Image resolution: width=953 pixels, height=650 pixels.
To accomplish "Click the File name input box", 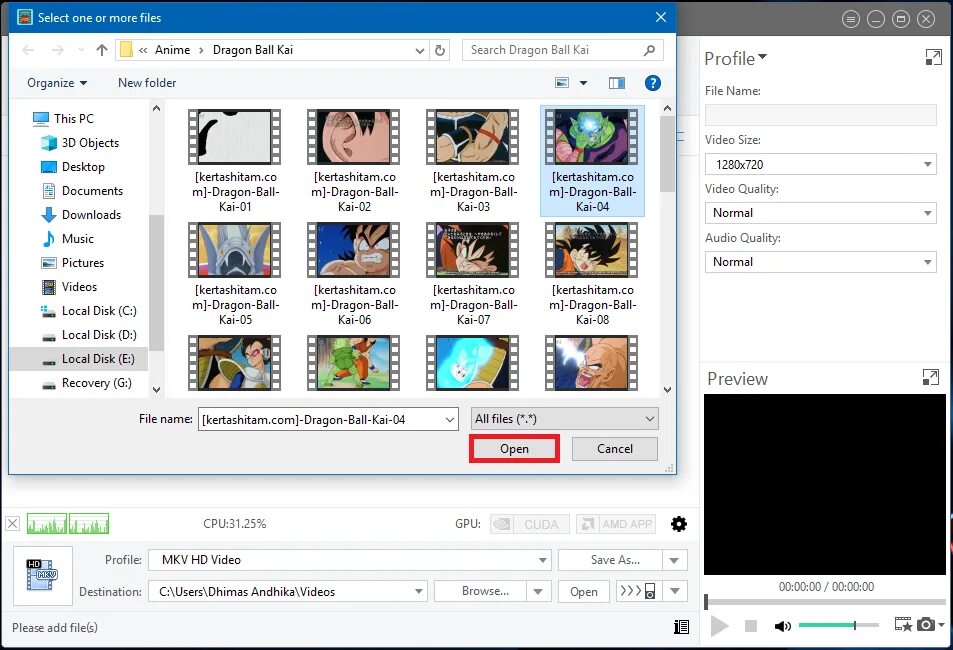I will (x=320, y=419).
